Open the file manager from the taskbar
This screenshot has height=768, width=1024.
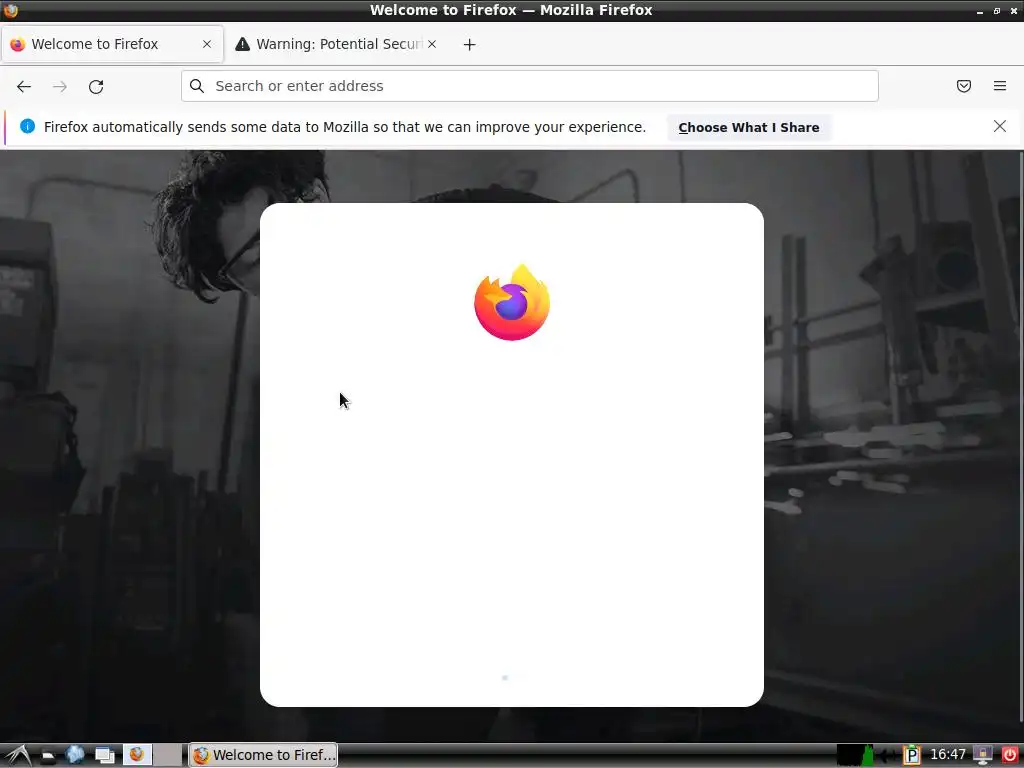pos(48,756)
